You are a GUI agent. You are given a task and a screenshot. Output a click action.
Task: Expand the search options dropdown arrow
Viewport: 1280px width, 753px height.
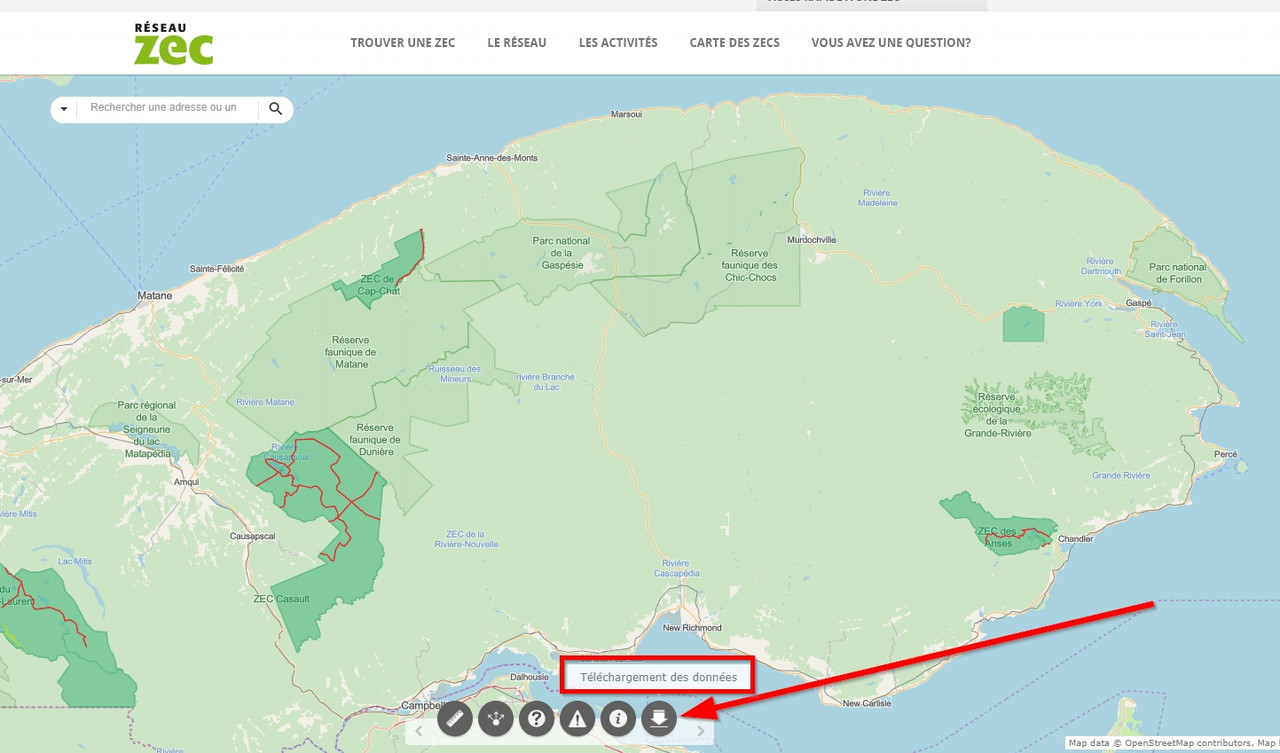(x=64, y=108)
